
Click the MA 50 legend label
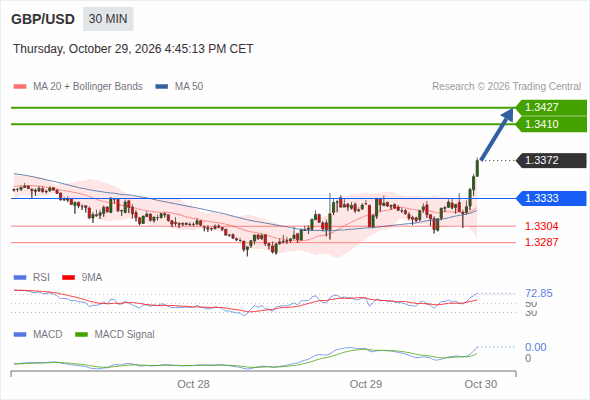[189, 87]
